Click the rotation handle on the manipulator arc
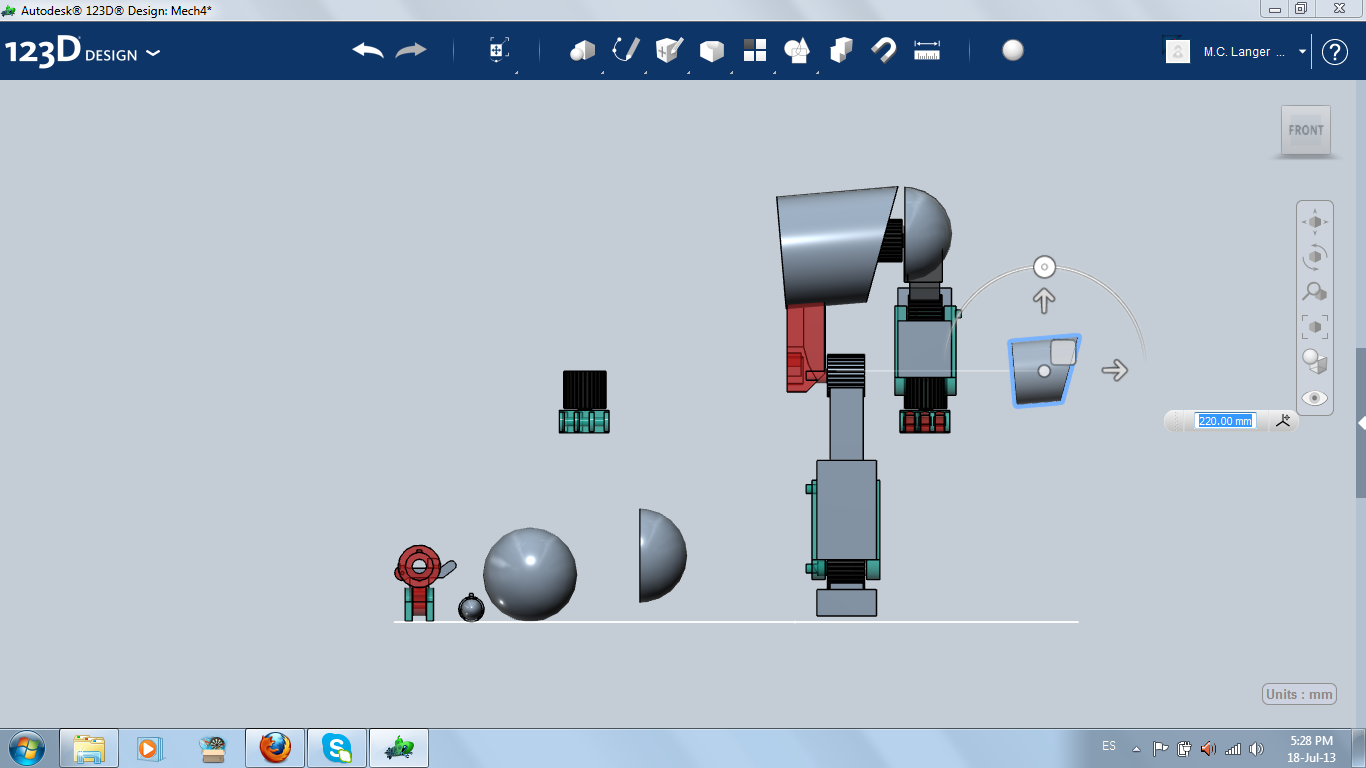Viewport: 1366px width, 768px height. [x=1044, y=267]
